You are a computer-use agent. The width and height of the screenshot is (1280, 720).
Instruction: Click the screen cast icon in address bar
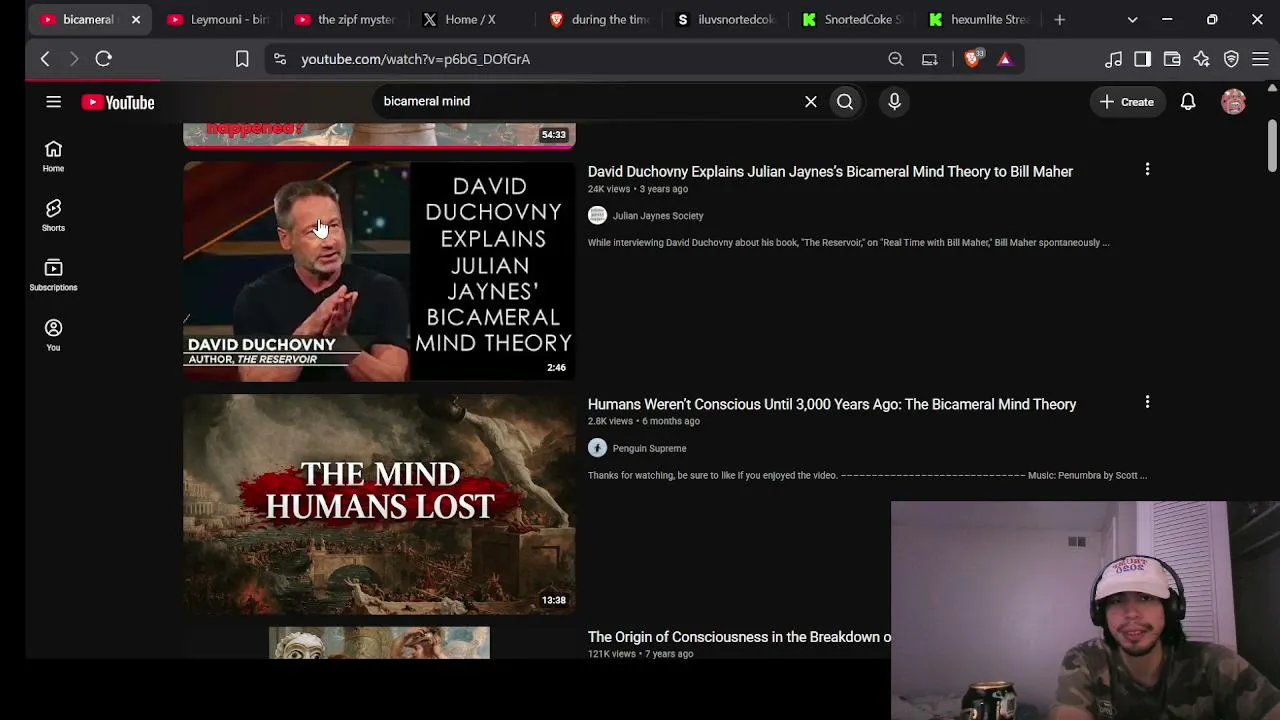[930, 59]
